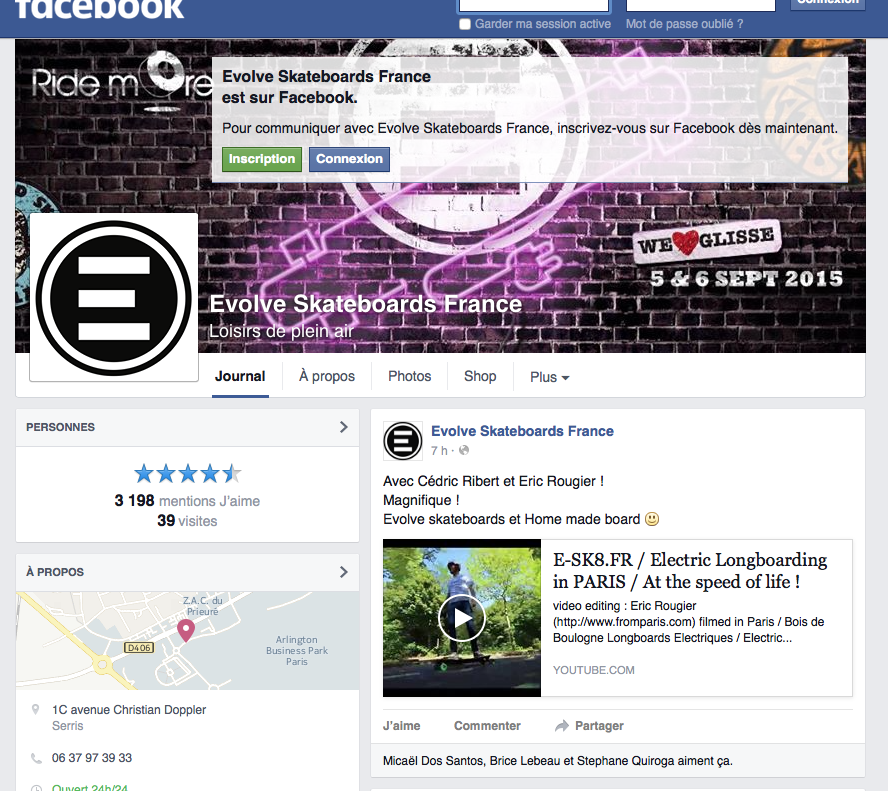Click the public globe icon on post
Viewport: 888px width, 791px height.
(464, 450)
